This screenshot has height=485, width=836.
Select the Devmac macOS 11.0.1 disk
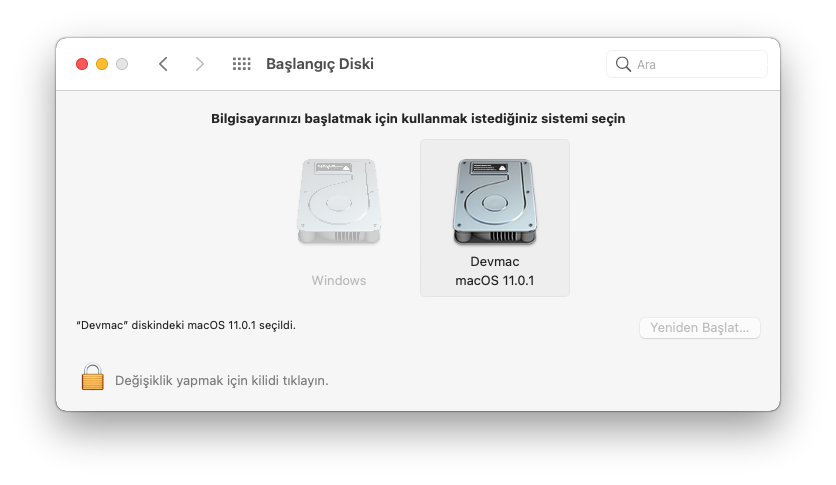click(495, 218)
